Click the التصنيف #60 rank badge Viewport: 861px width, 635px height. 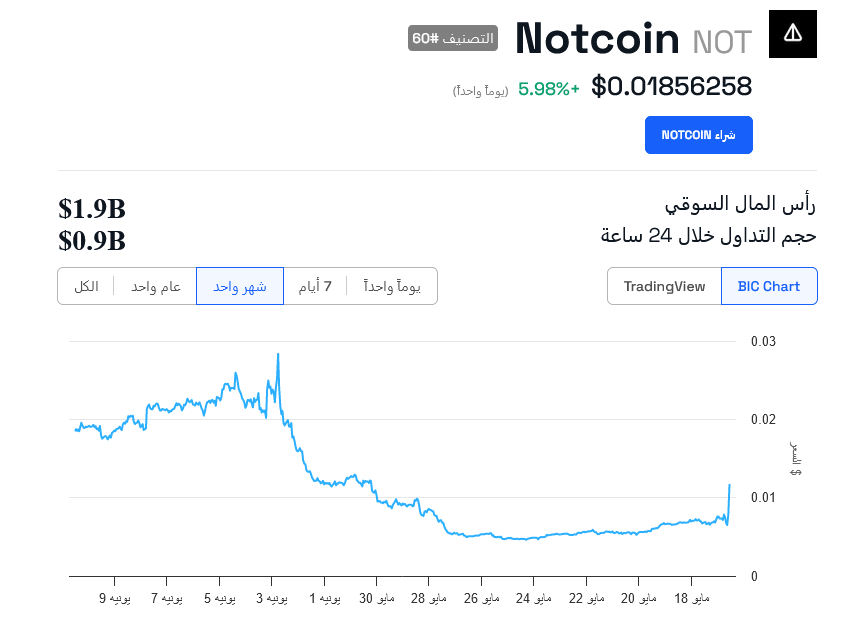tap(453, 38)
